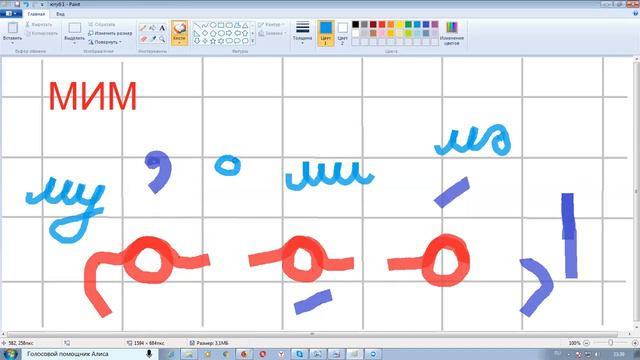Click the vertical scrollbar beside the canvas
Viewport: 640px width, 360px height.
click(x=636, y=191)
